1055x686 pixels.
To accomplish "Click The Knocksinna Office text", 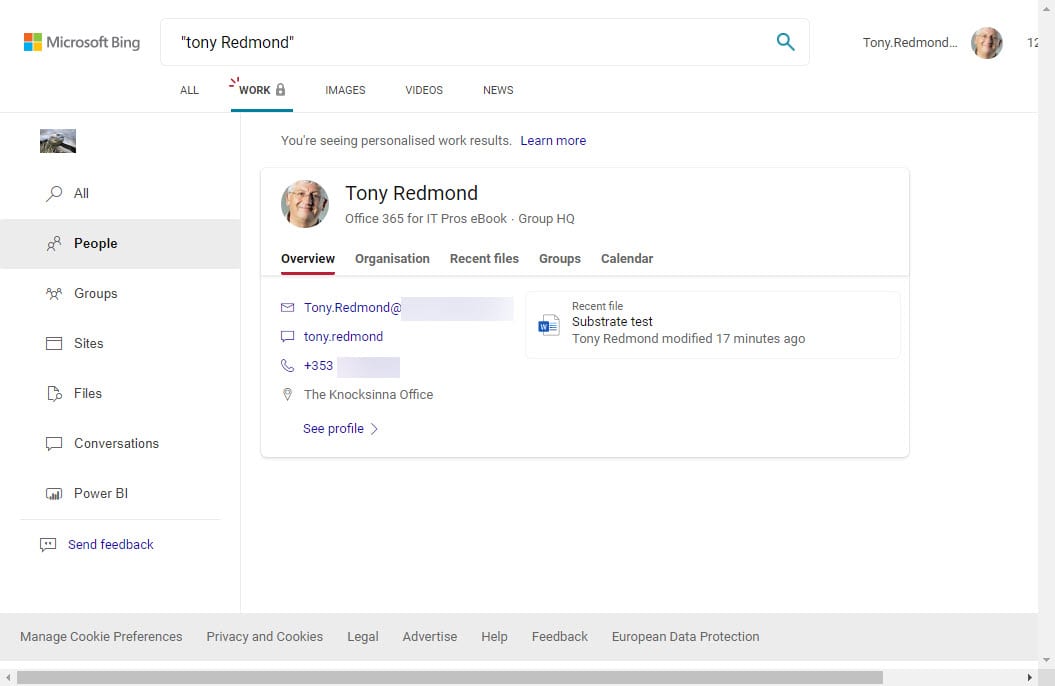I will (x=368, y=395).
